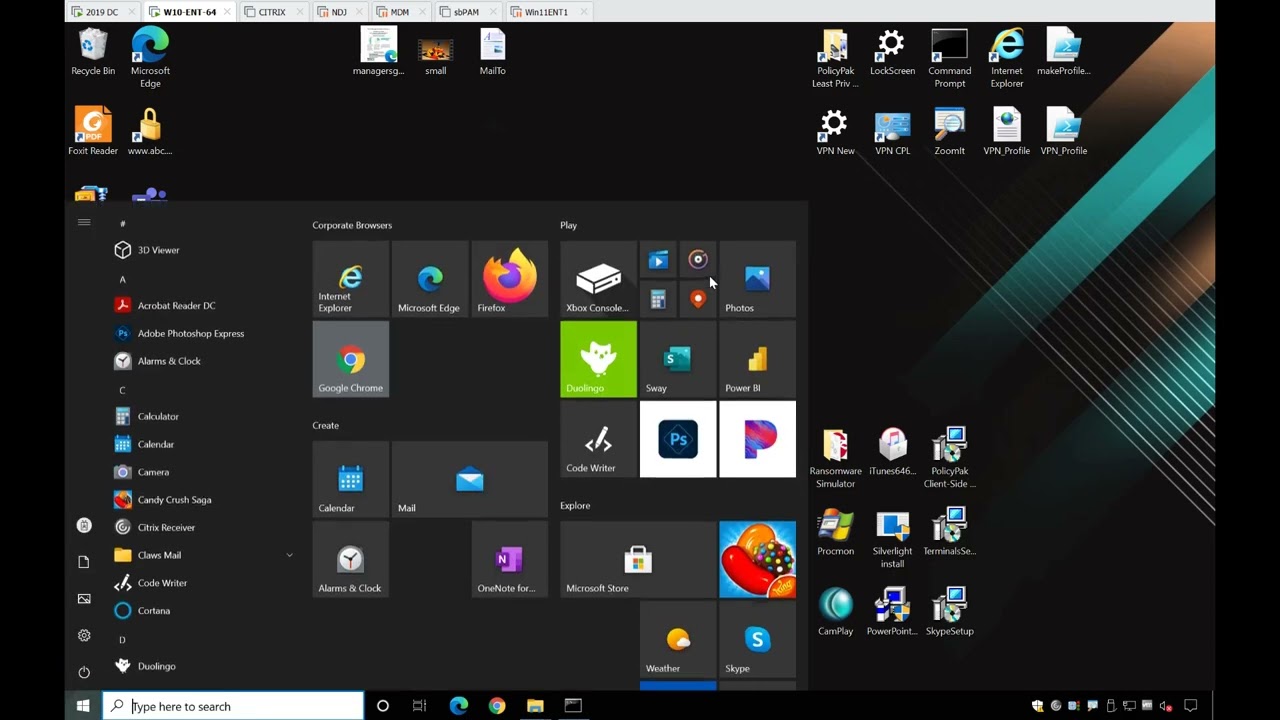Expand the Claws Mail folder in app list
The image size is (1280, 720).
(204, 555)
